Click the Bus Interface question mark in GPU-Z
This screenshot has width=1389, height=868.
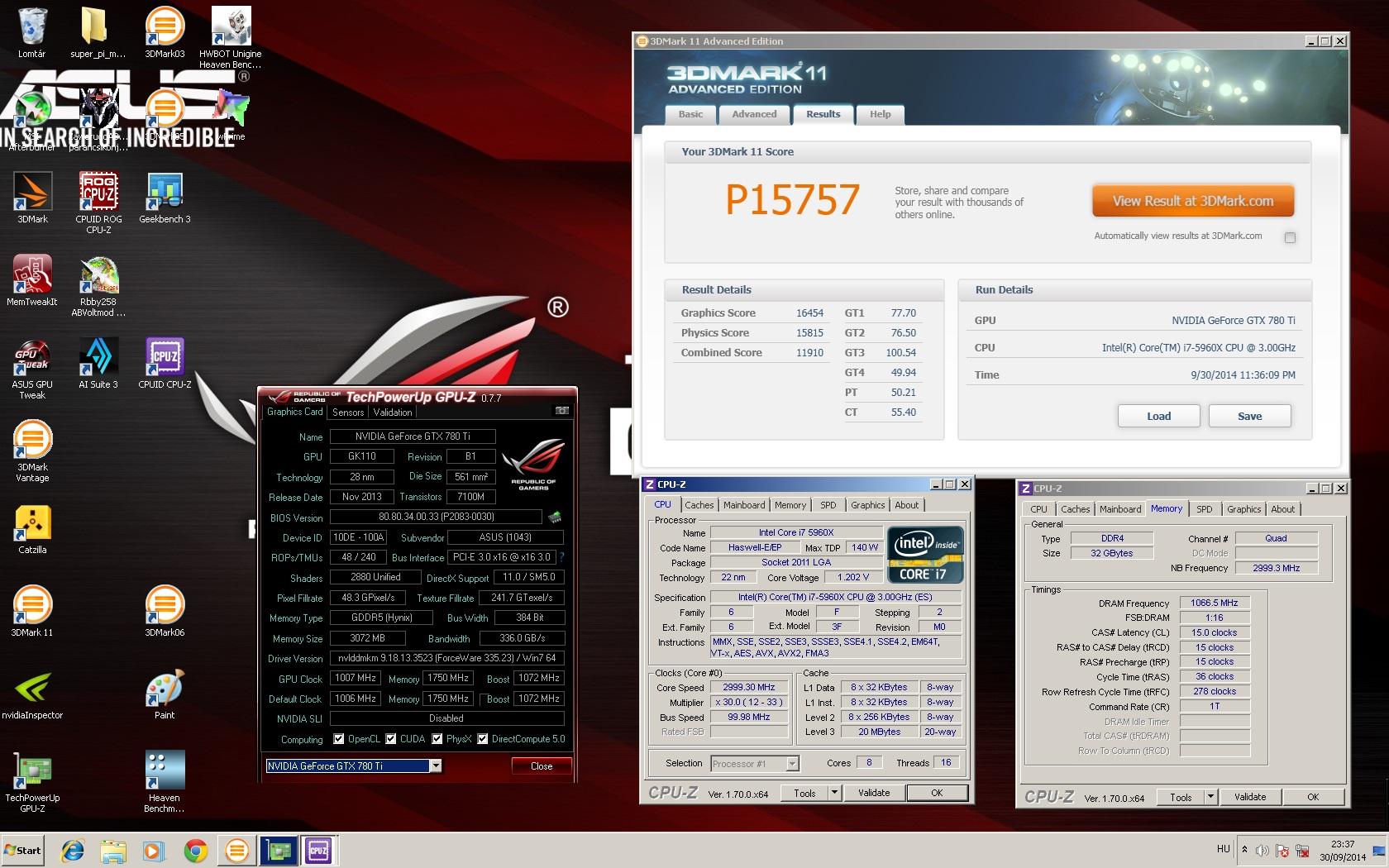(562, 557)
